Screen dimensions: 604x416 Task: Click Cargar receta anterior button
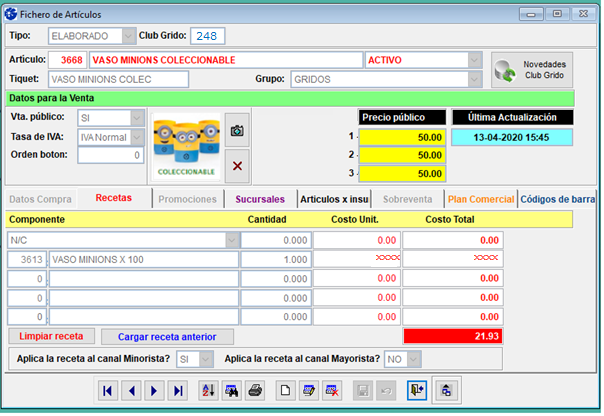tap(167, 336)
